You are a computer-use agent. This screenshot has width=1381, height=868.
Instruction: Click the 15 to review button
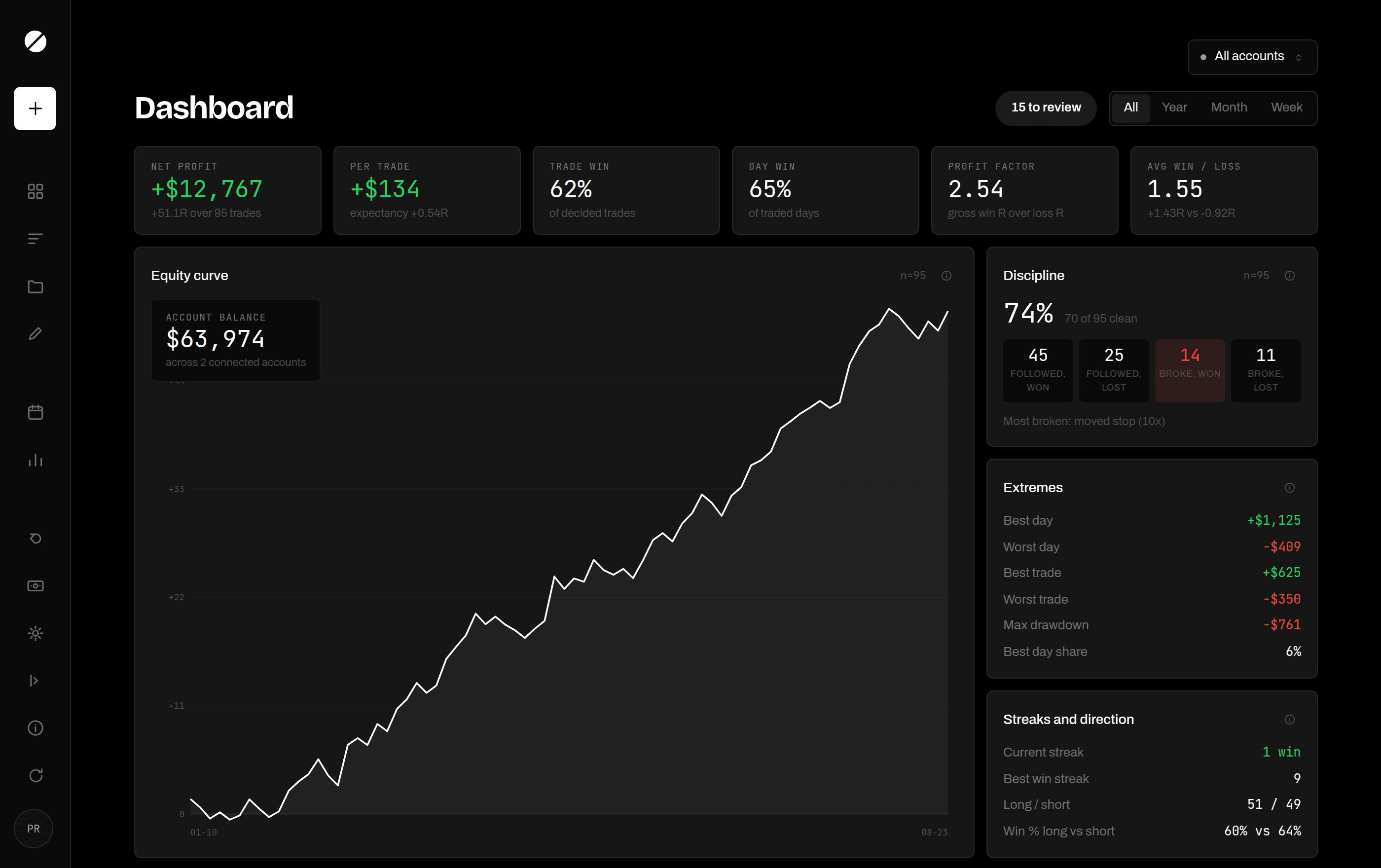pos(1046,108)
